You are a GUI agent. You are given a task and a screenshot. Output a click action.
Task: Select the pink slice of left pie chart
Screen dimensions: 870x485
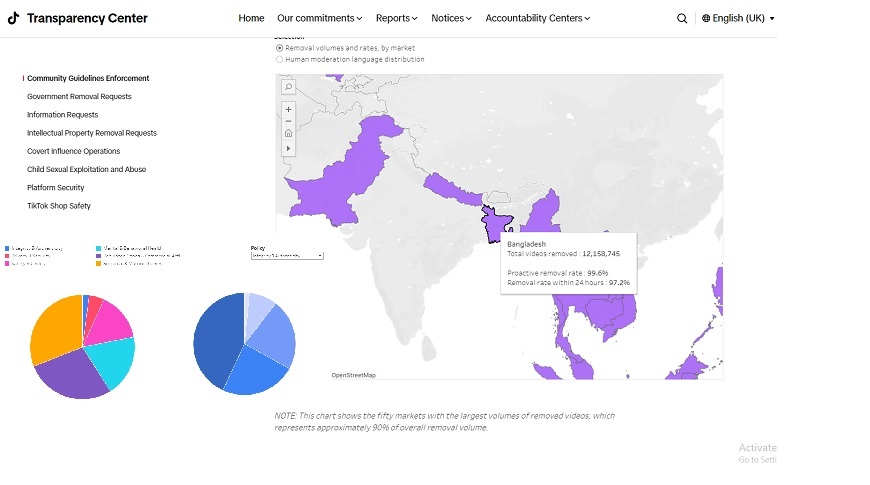[x=111, y=325]
